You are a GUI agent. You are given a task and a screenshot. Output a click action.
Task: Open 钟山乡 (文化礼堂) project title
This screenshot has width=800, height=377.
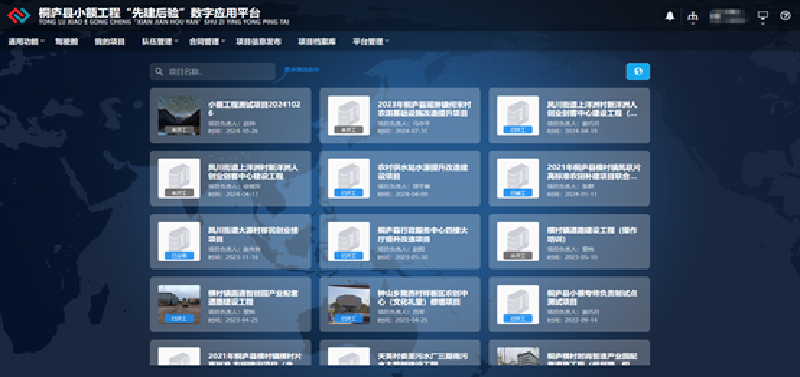point(423,298)
